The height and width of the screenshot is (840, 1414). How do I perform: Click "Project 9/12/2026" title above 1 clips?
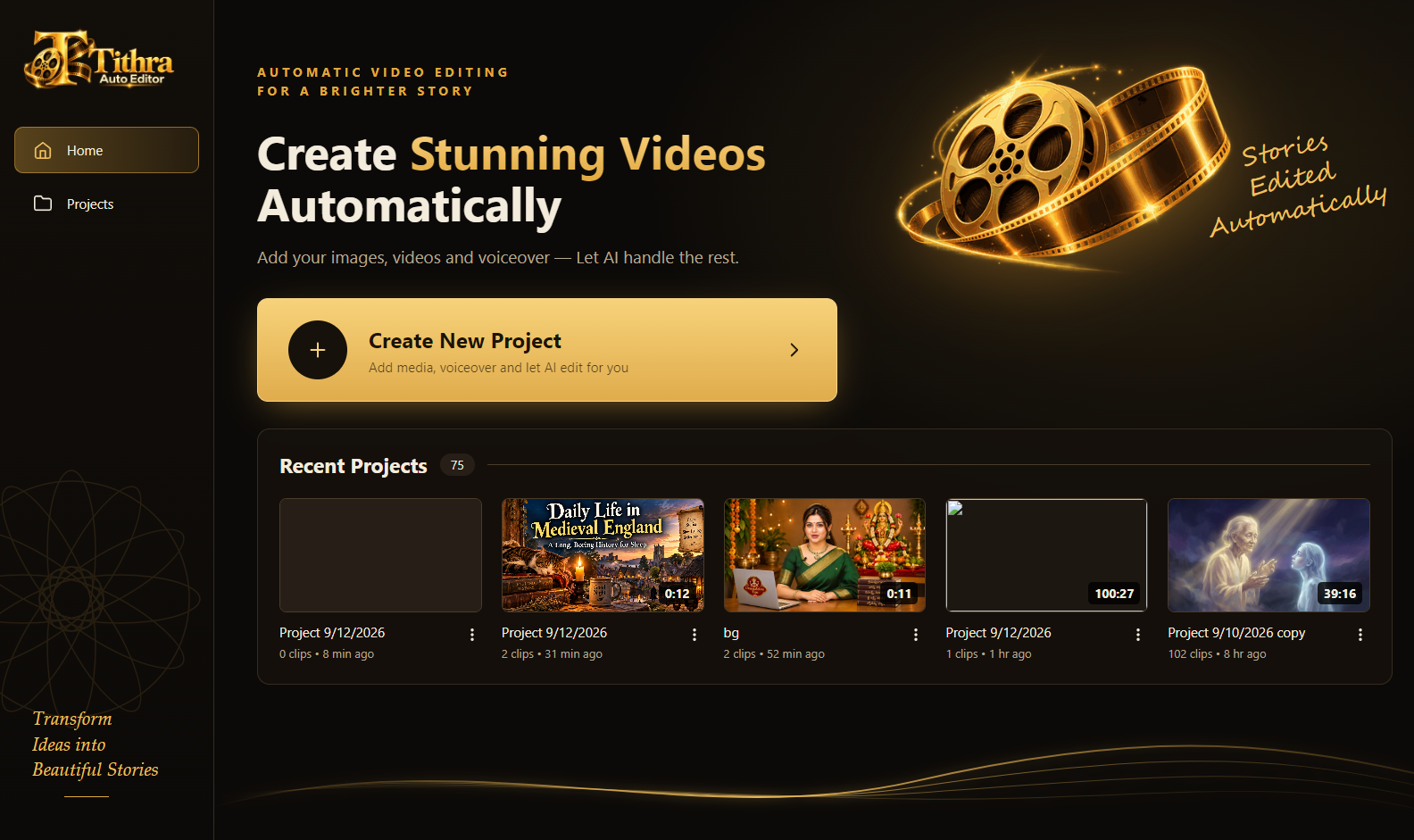998,633
